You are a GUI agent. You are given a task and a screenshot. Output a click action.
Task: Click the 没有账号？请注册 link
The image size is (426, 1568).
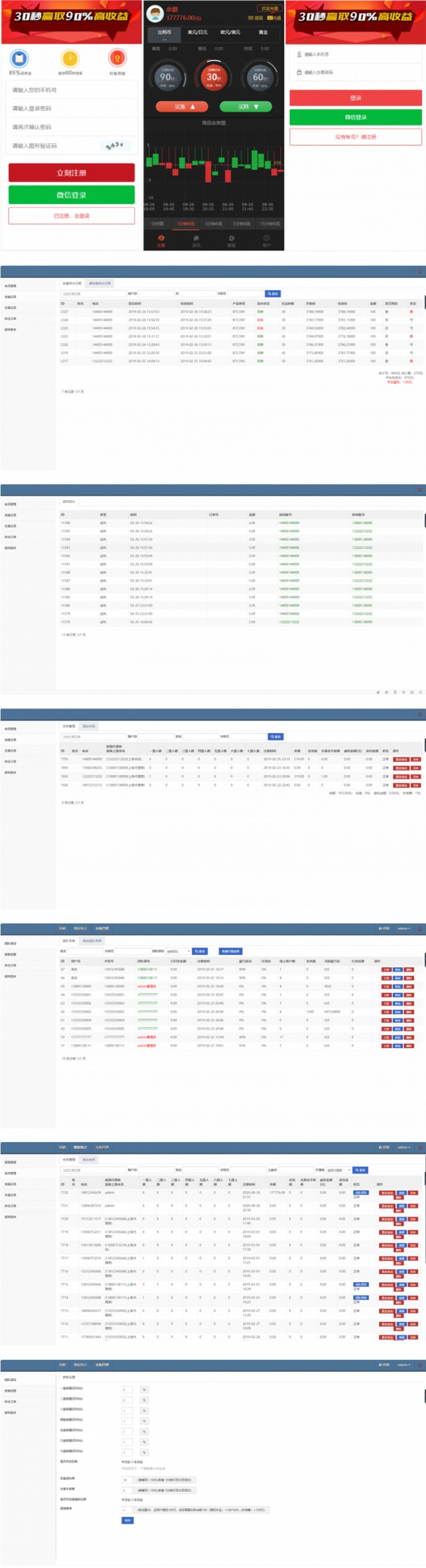click(355, 137)
